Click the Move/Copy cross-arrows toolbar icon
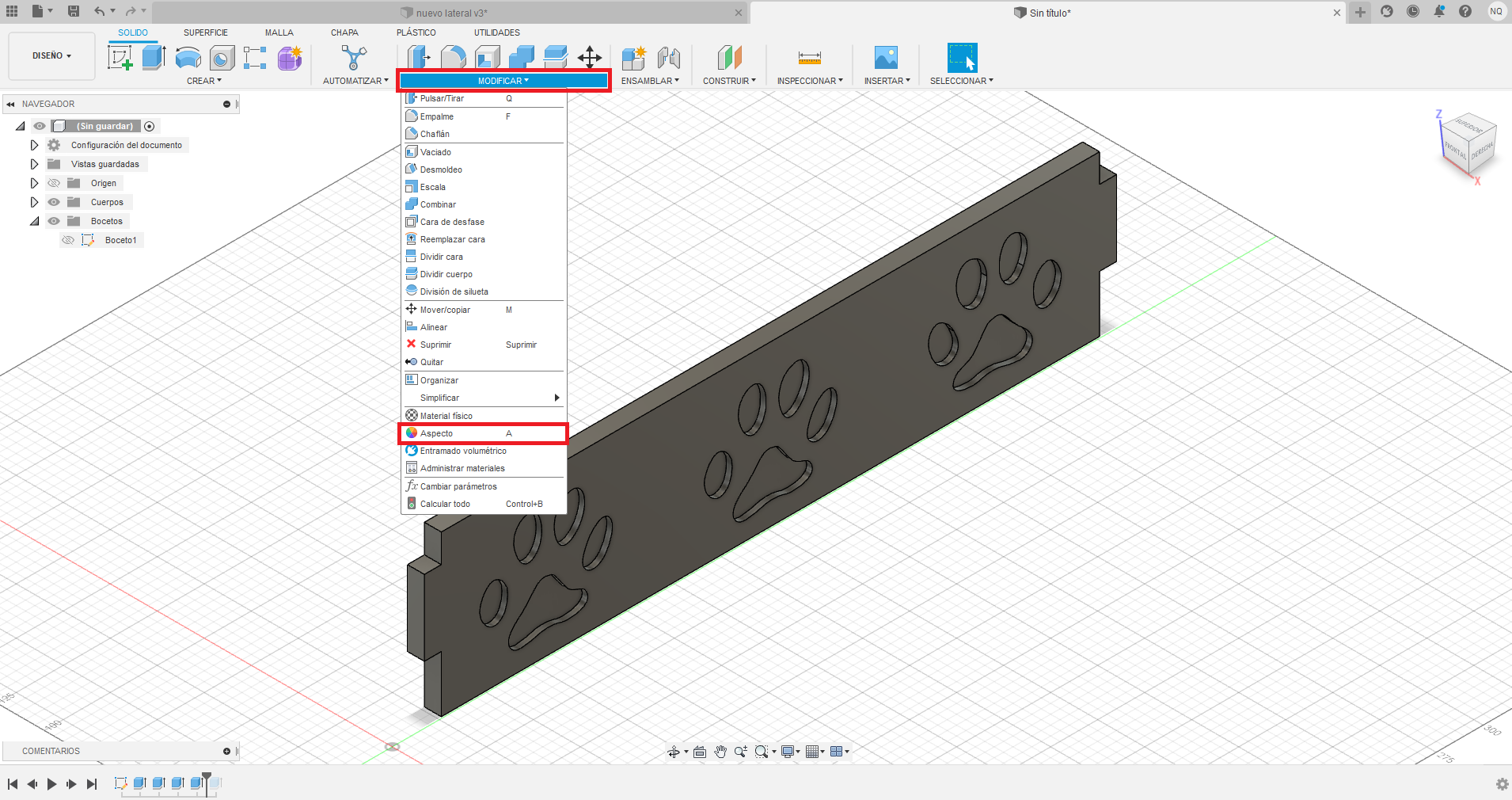The width and height of the screenshot is (1512, 800). (x=590, y=57)
